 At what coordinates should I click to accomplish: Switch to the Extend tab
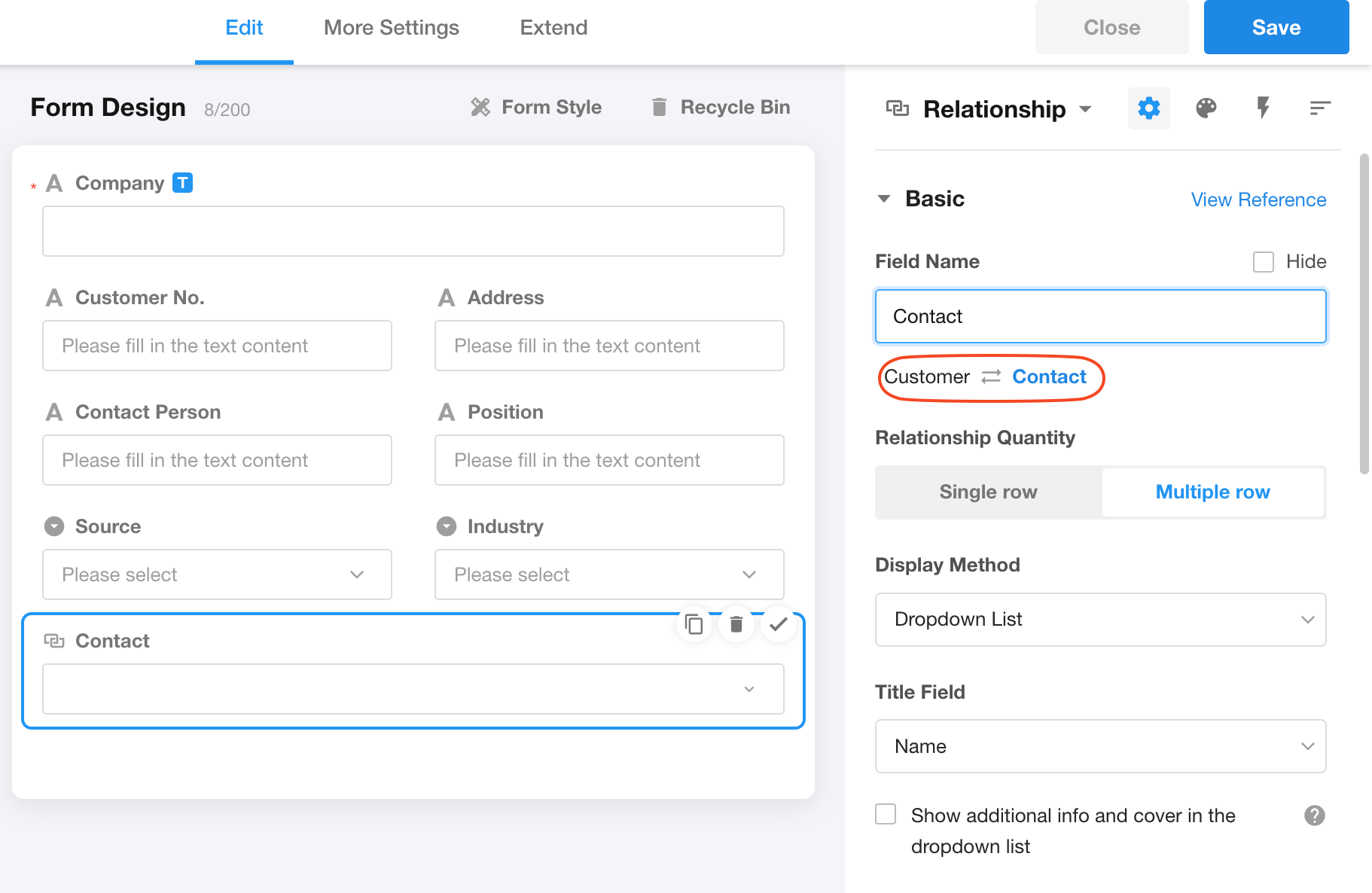click(x=553, y=28)
